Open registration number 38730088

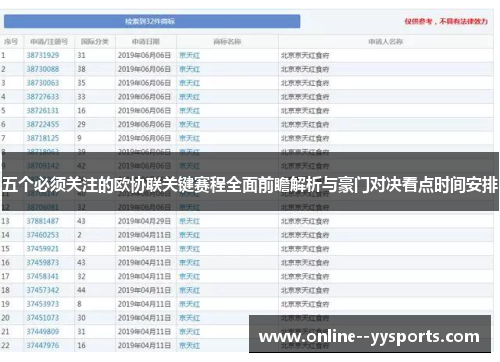43,69
